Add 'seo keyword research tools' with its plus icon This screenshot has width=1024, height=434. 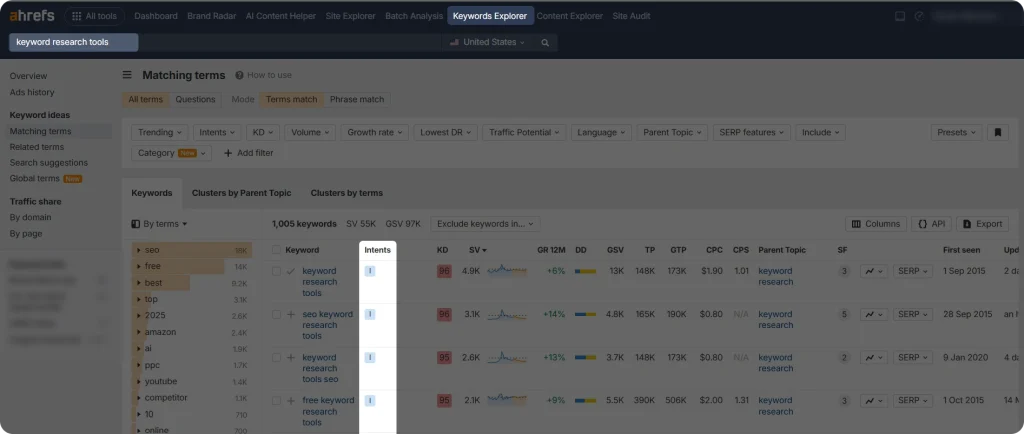[291, 315]
